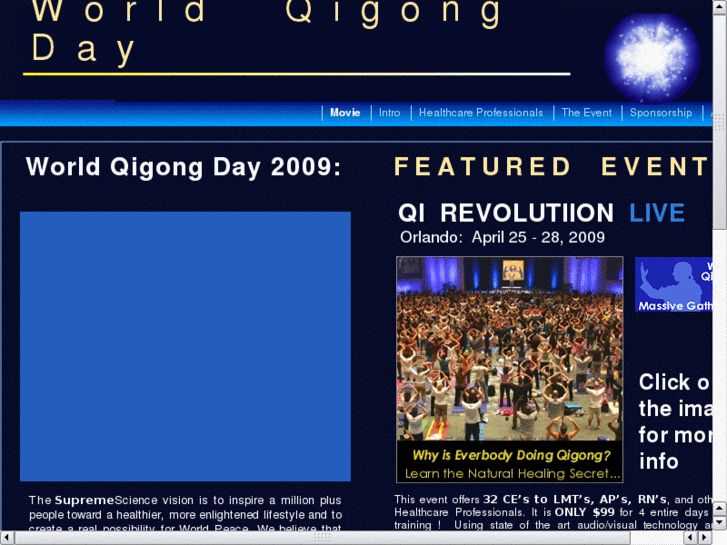Viewport: 727px width, 545px height.
Task: Click horizontal scrollbar far-left arrow
Action: [7, 538]
